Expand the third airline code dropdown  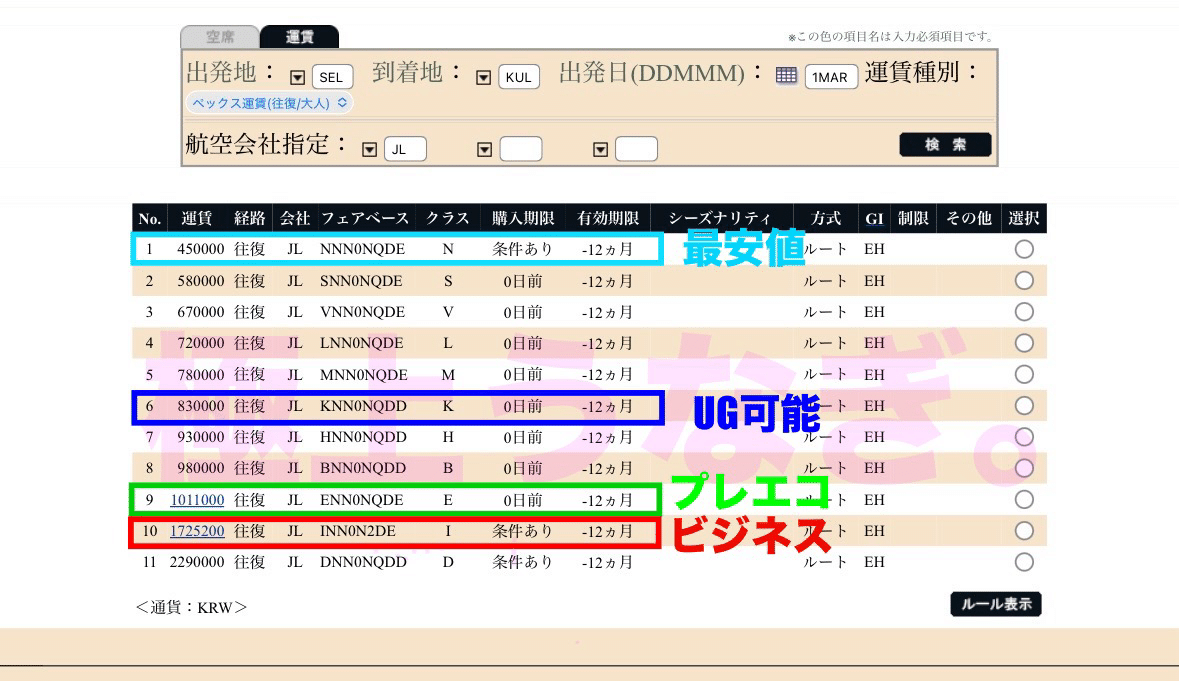point(601,147)
